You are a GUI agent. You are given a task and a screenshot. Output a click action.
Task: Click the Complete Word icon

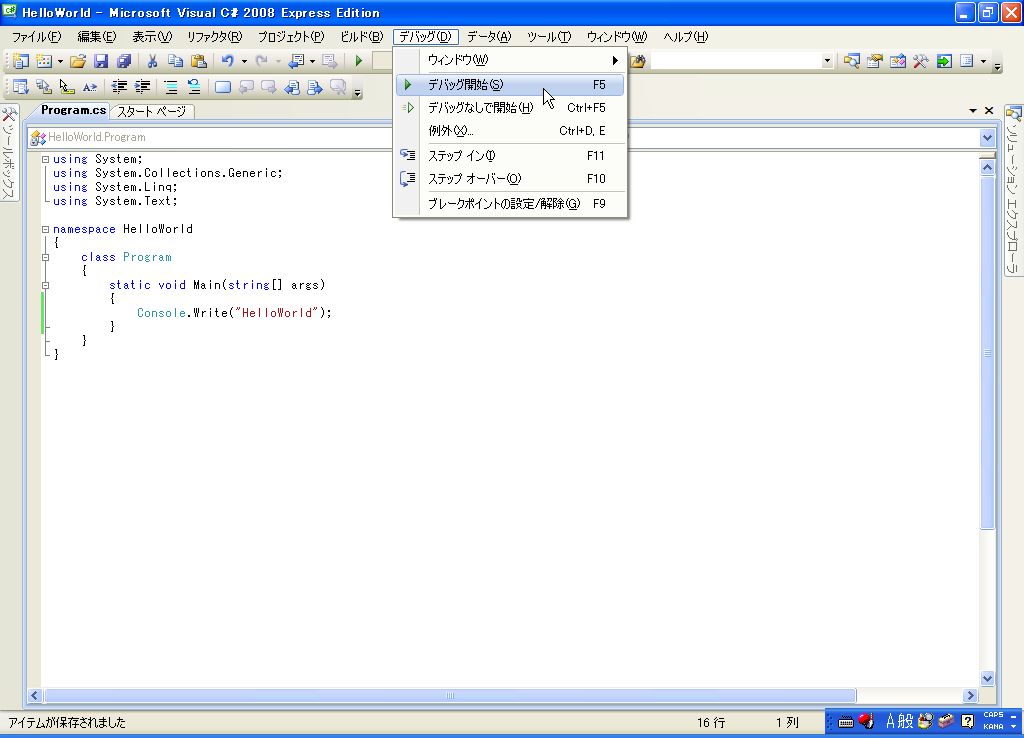(90, 86)
